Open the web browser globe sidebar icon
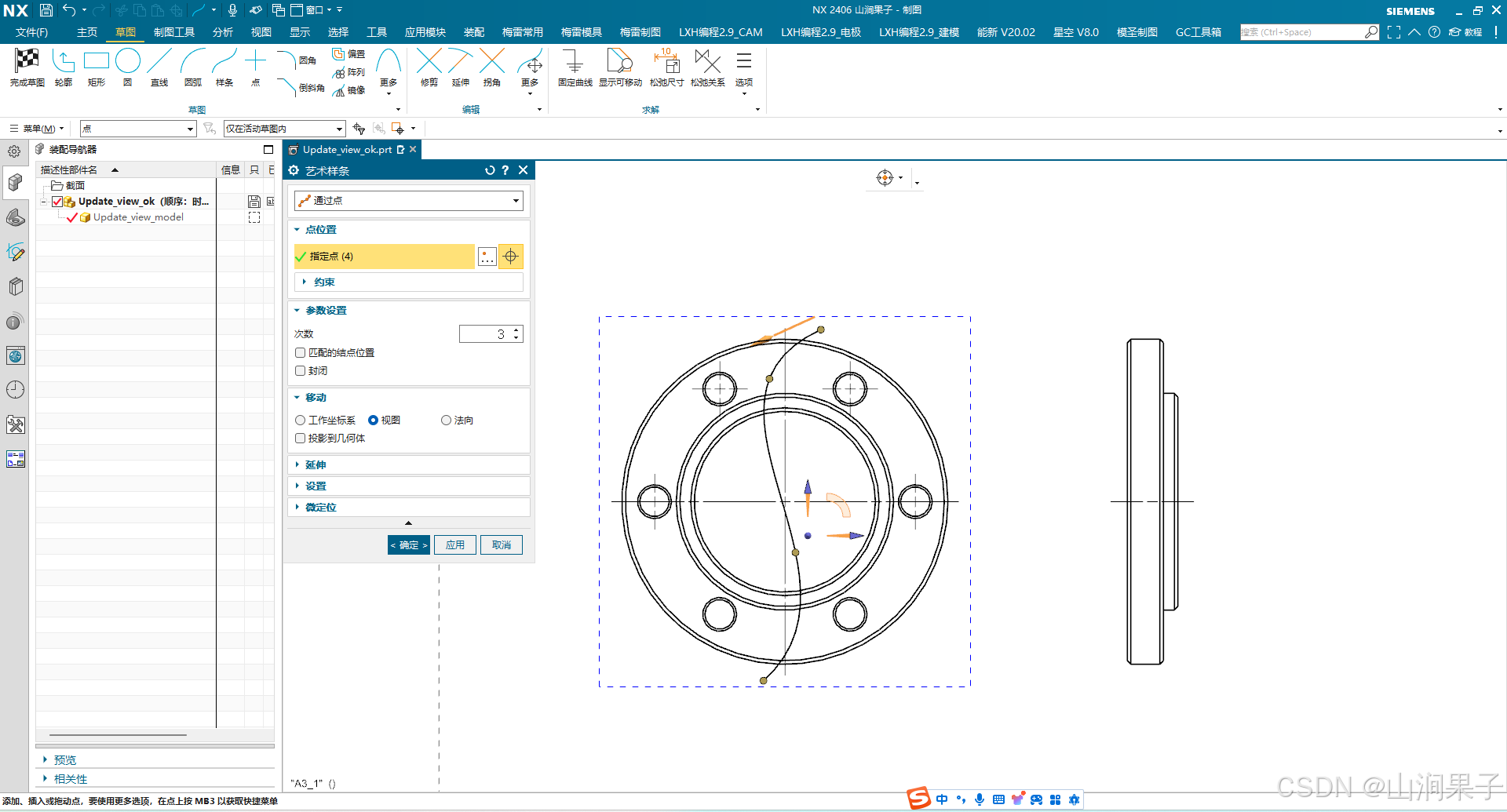 pos(15,355)
